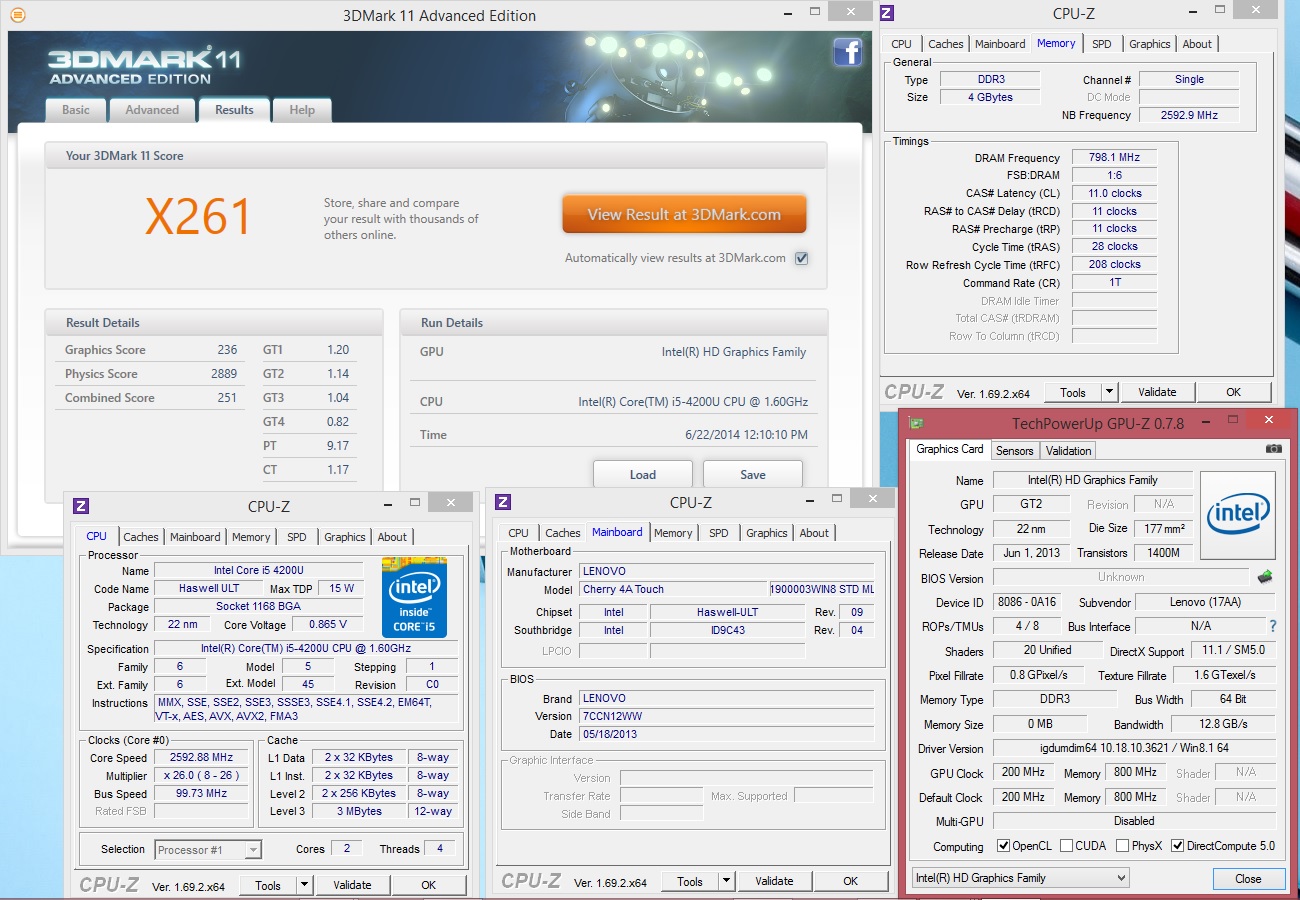Expand the Tools arrow in CPU-Z Mainboard window
This screenshot has height=900, width=1300.
pyautogui.click(x=727, y=881)
